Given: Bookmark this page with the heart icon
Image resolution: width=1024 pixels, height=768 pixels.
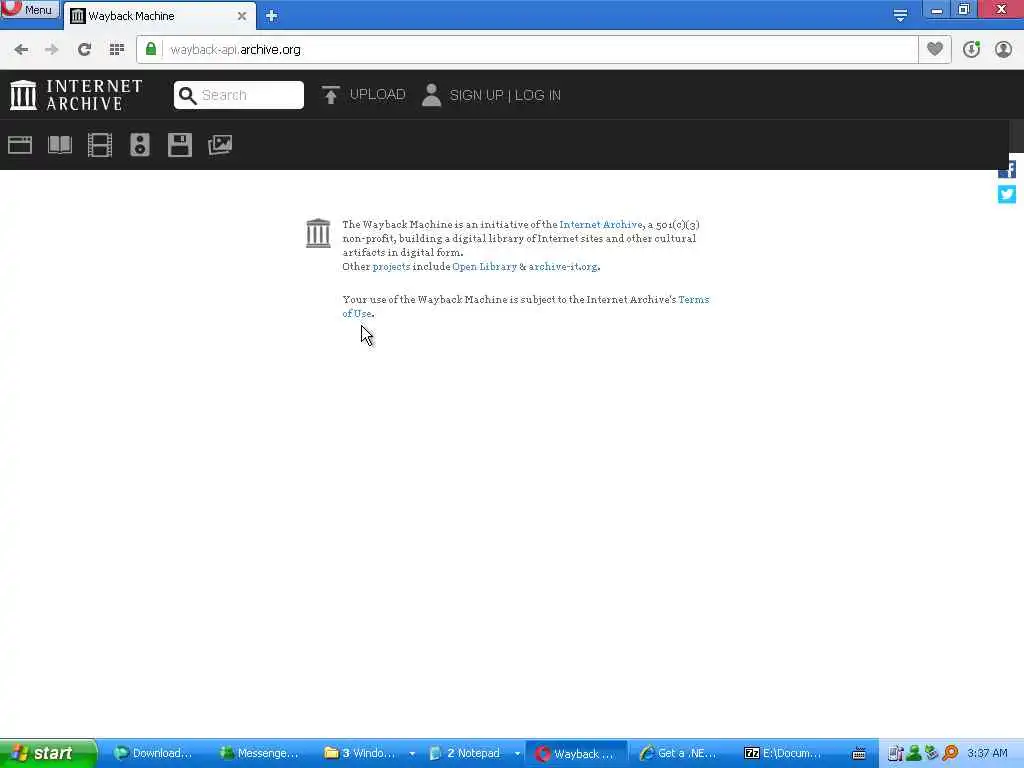Looking at the screenshot, I should 935,49.
